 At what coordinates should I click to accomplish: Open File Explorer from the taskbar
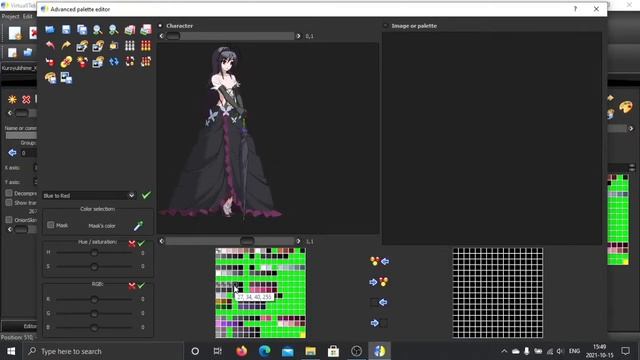pos(311,351)
